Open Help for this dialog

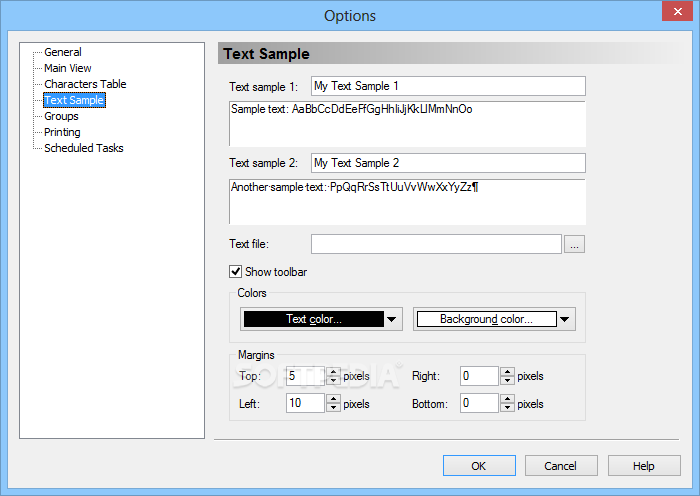point(644,466)
